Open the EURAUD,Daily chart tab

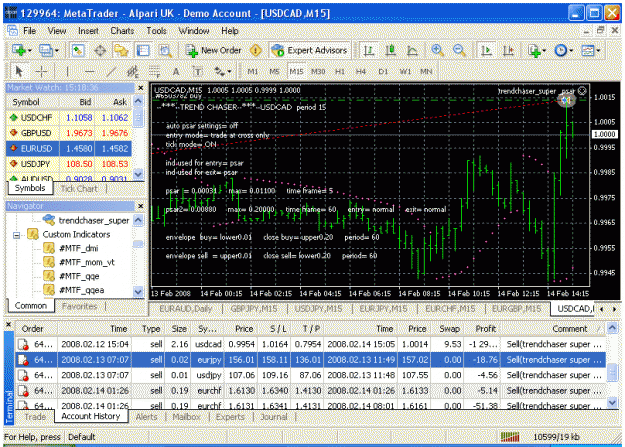[185, 309]
